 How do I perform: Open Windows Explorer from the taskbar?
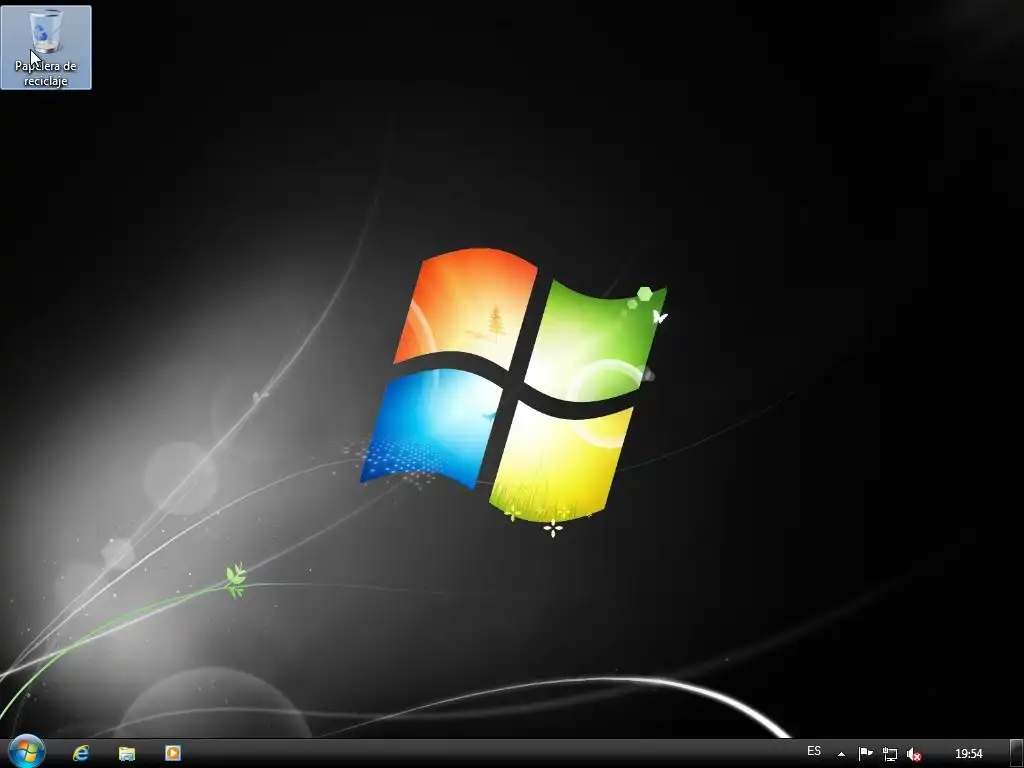[x=127, y=753]
